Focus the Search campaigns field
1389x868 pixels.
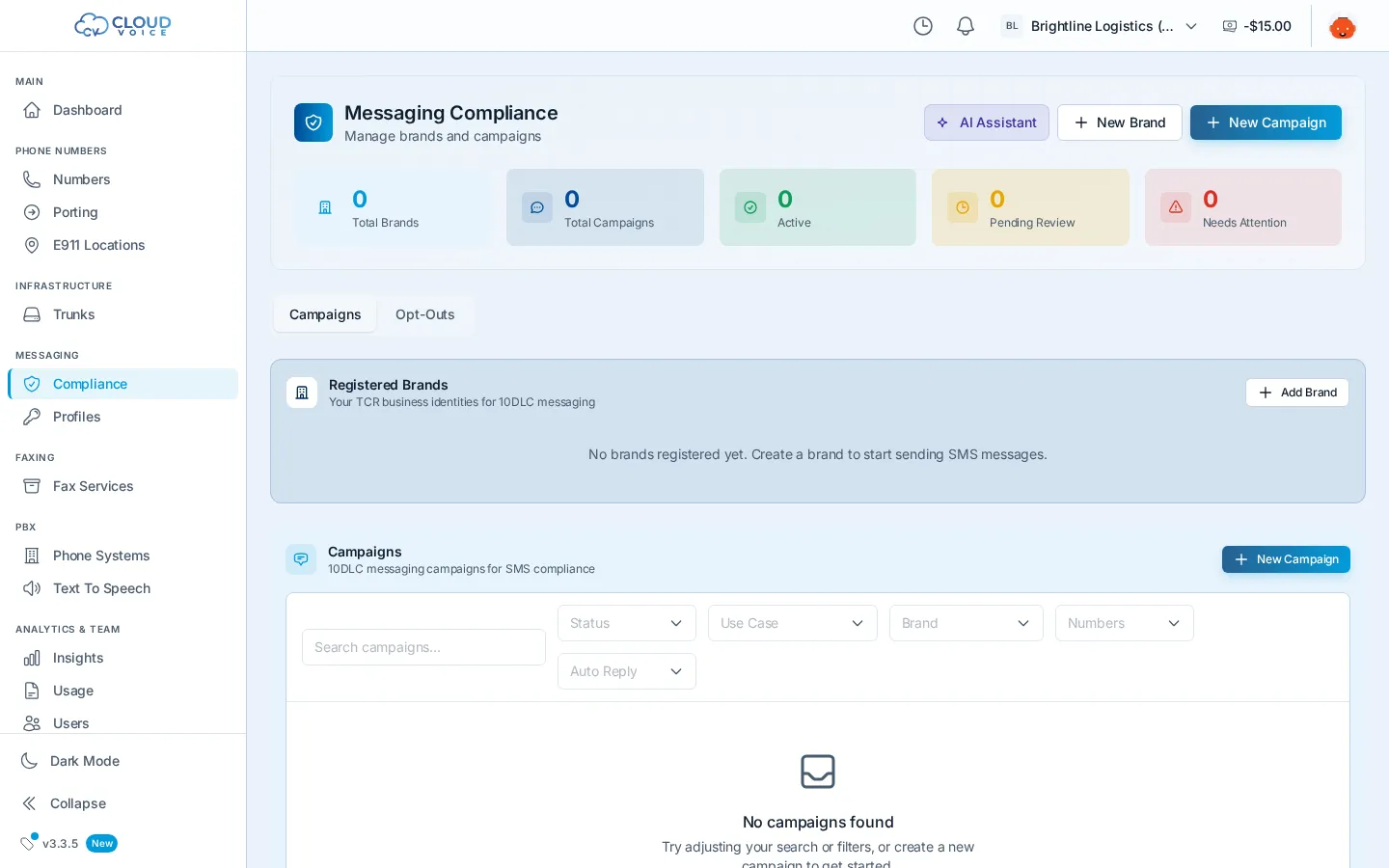coord(423,647)
